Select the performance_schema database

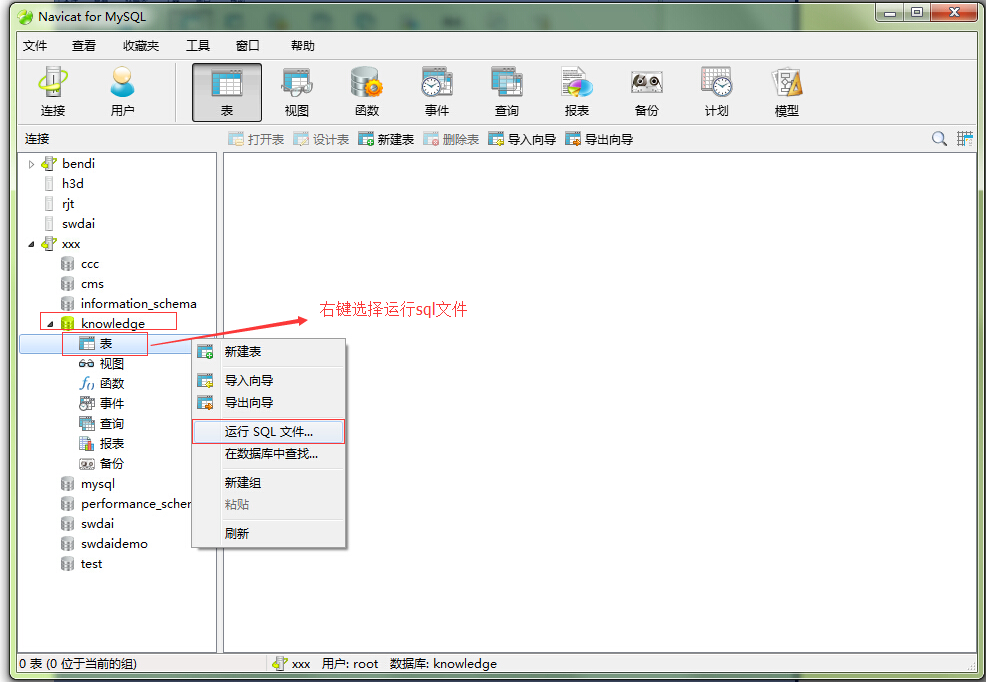click(136, 504)
